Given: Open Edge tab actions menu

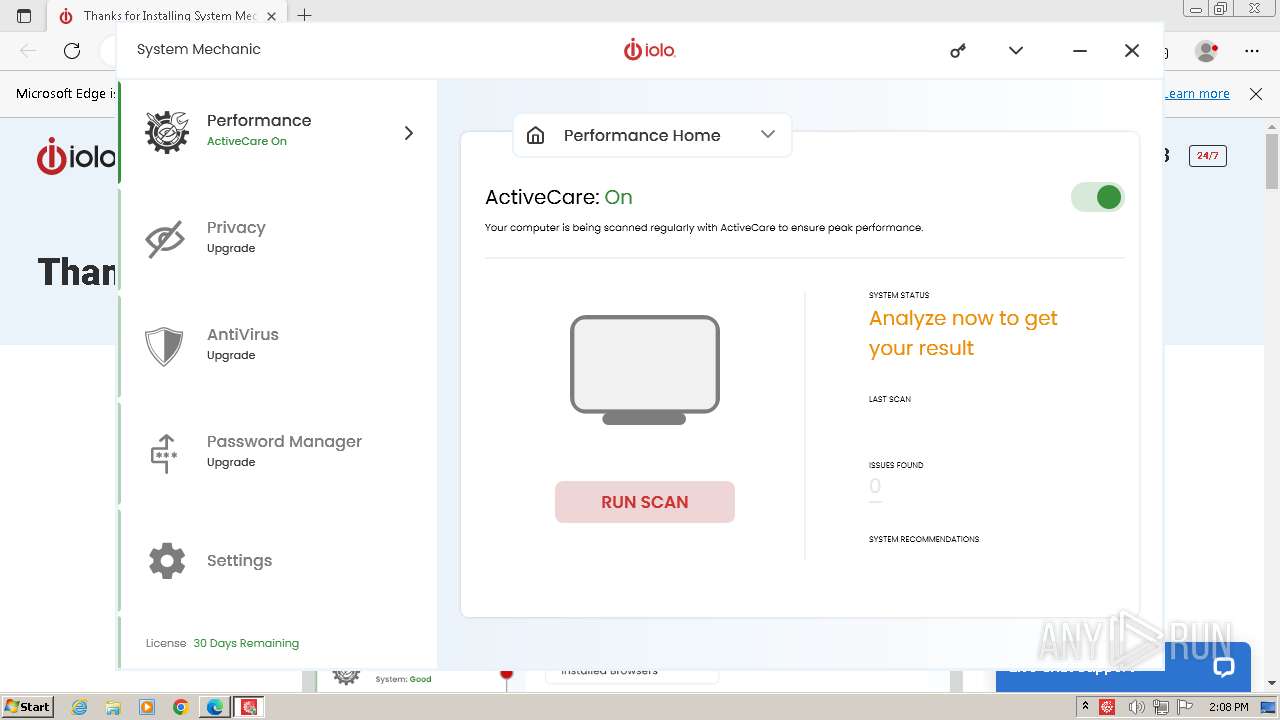Looking at the screenshot, I should pyautogui.click(x=24, y=16).
